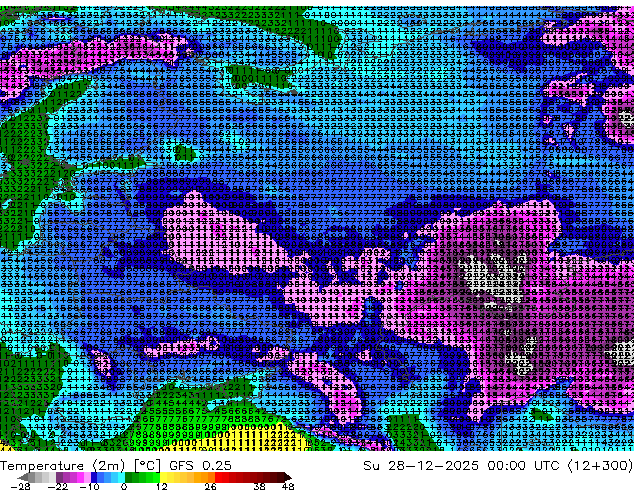This screenshot has width=634, height=490.
Task: Click the bright red swatch above 26
Action: click(x=218, y=477)
